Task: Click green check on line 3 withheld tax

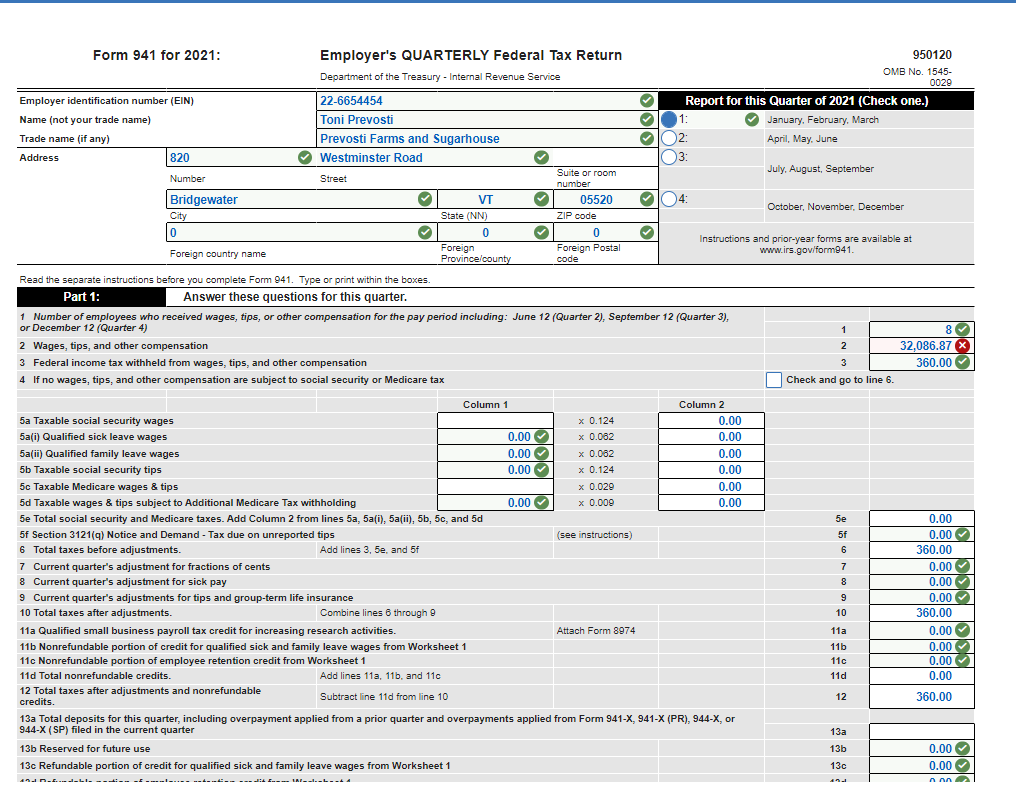Action: [x=963, y=362]
